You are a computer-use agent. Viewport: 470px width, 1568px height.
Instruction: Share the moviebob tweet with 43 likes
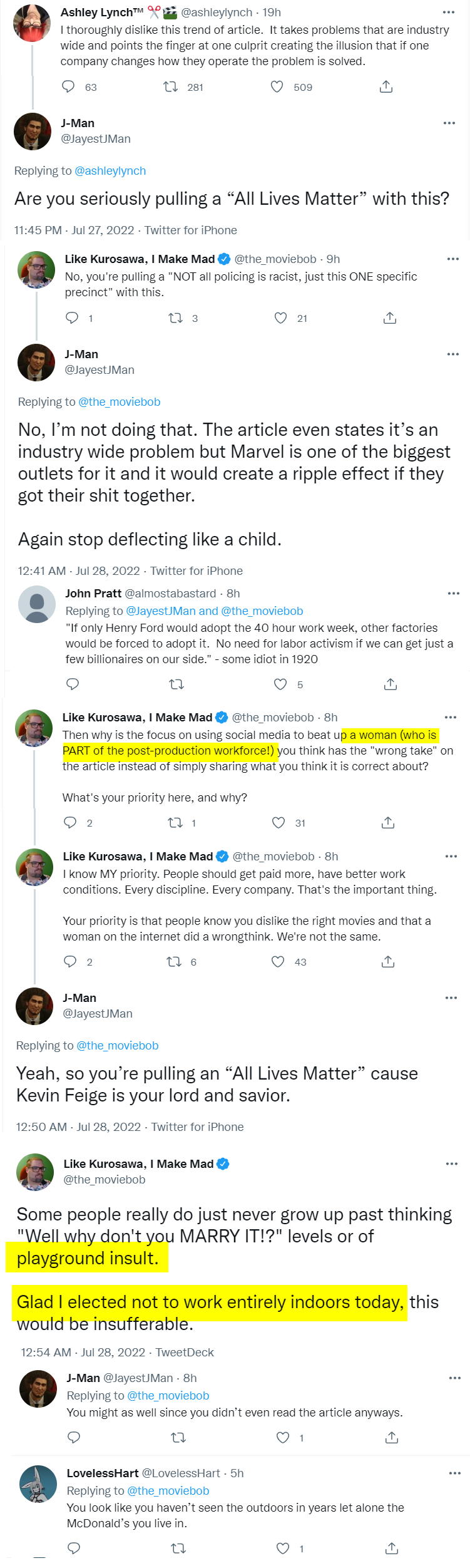click(388, 961)
